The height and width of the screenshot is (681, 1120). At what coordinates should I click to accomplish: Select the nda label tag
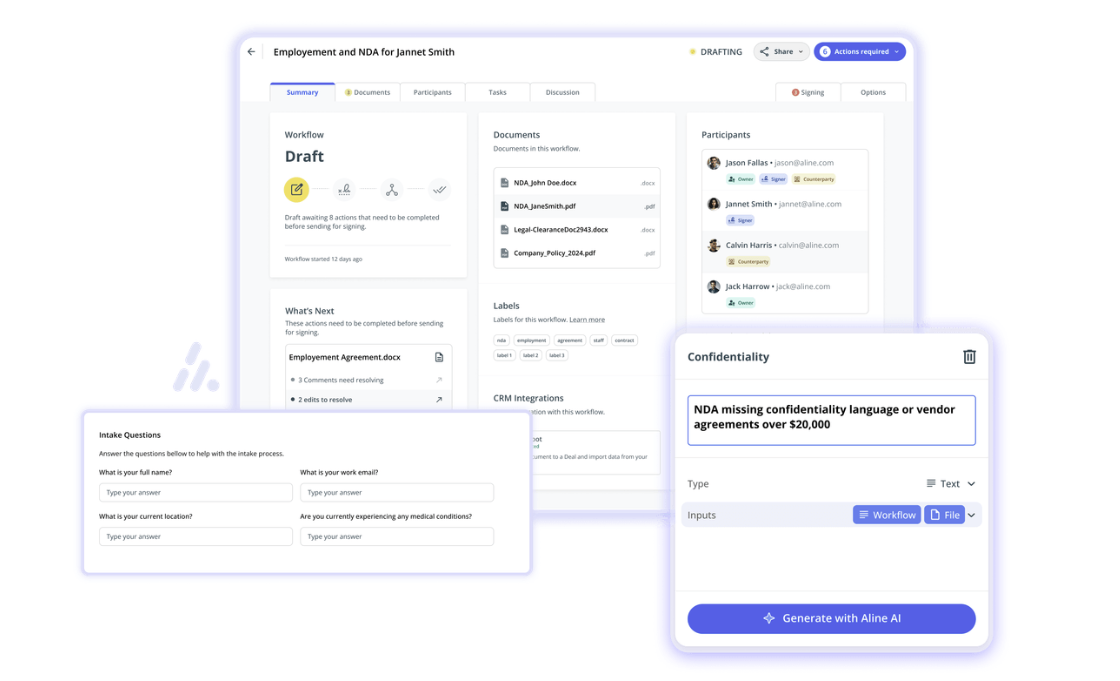[x=501, y=340]
